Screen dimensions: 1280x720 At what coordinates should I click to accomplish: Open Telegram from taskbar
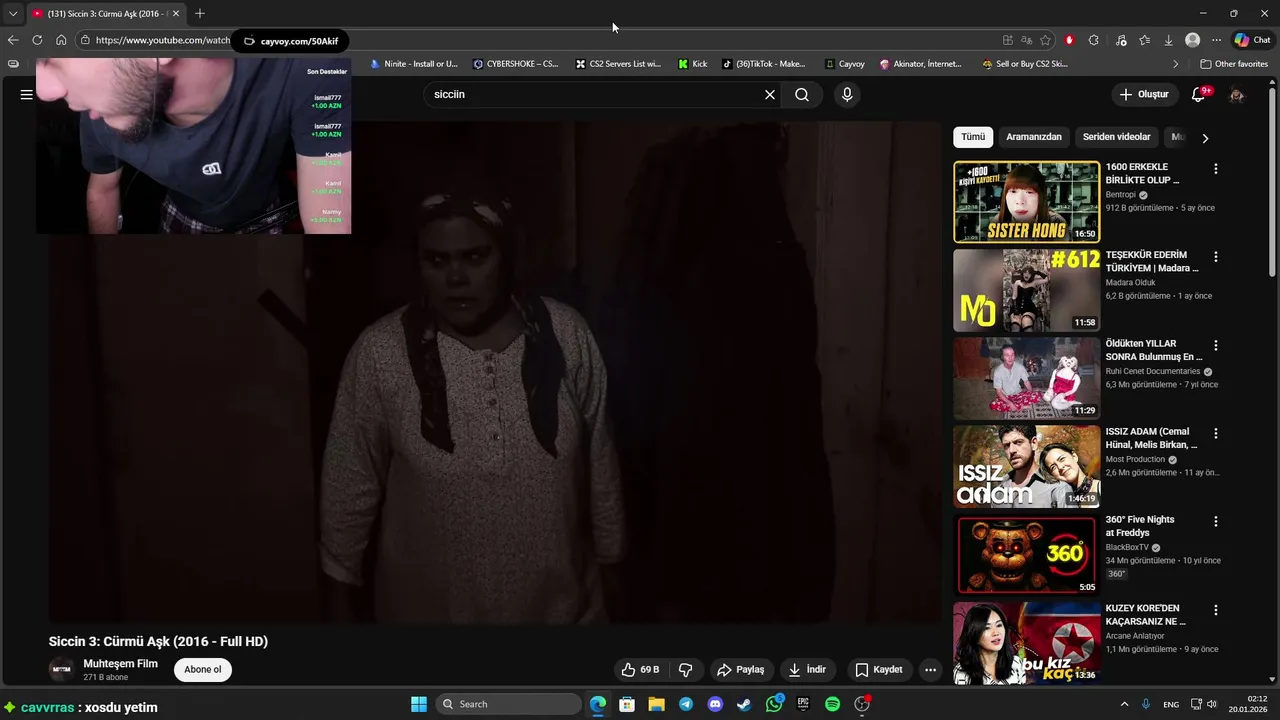point(685,704)
